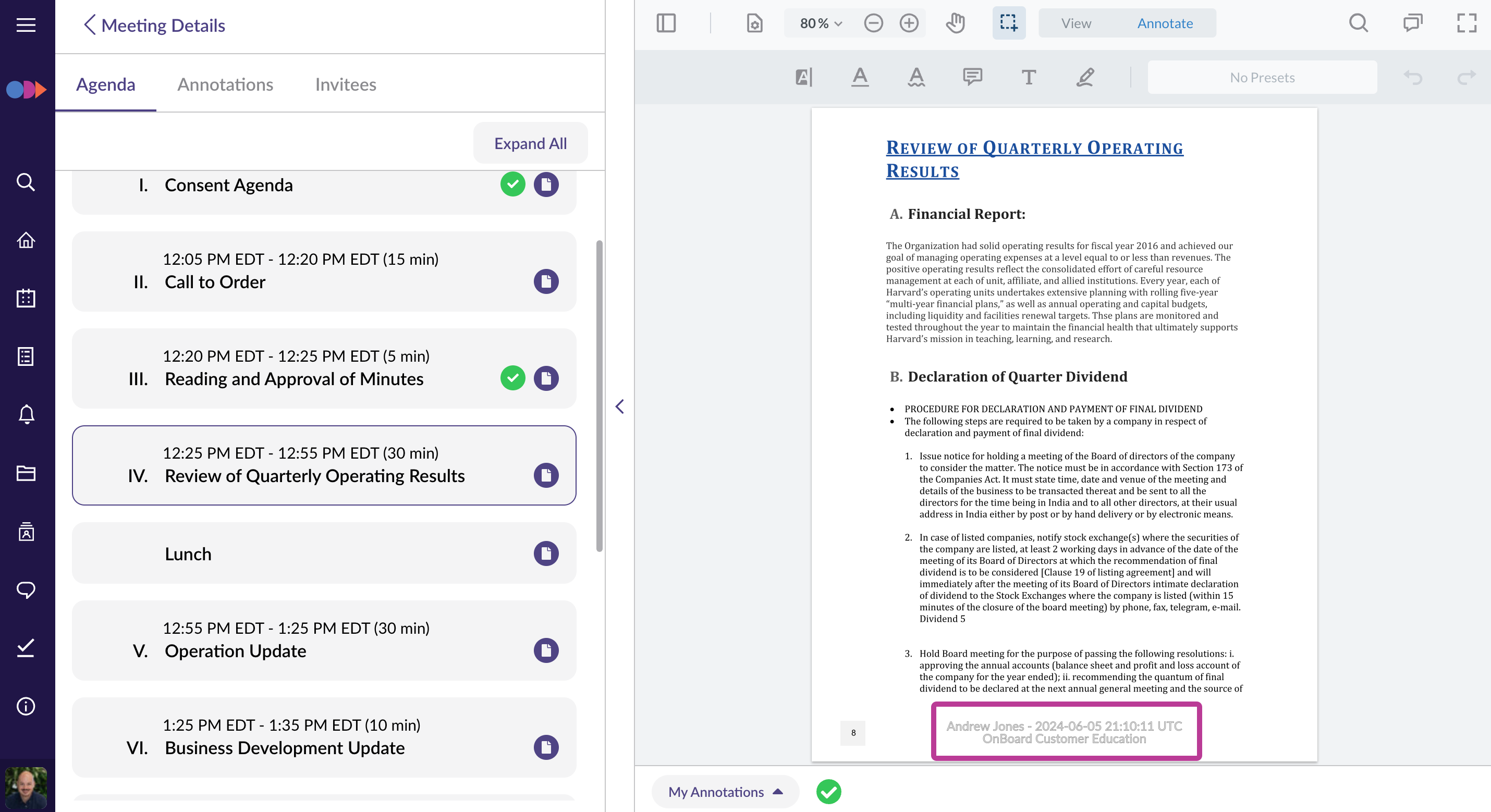Select the sticky note comment tool
The height and width of the screenshot is (812, 1491).
pyautogui.click(x=972, y=77)
